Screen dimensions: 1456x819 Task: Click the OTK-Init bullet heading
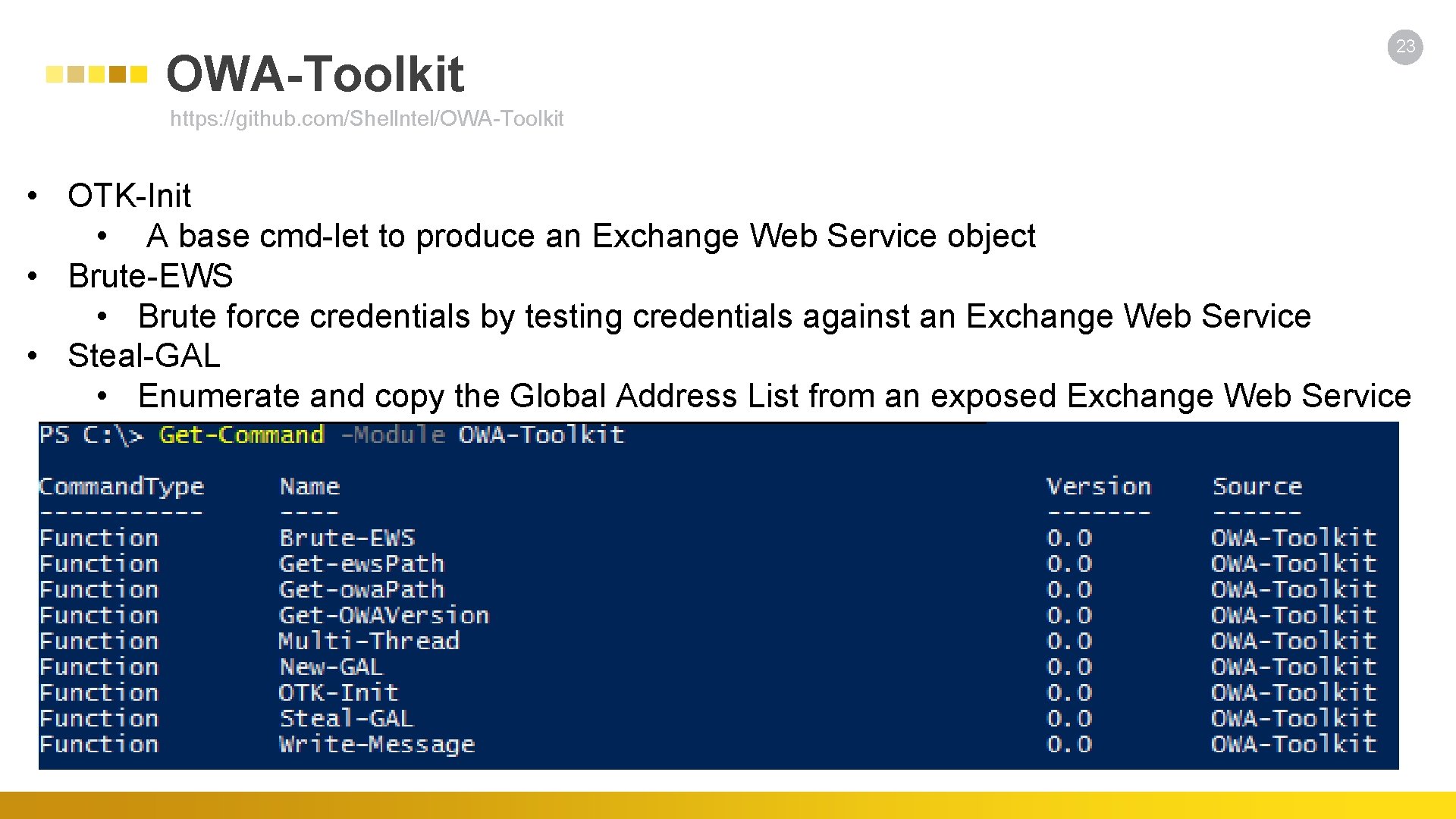[x=129, y=196]
